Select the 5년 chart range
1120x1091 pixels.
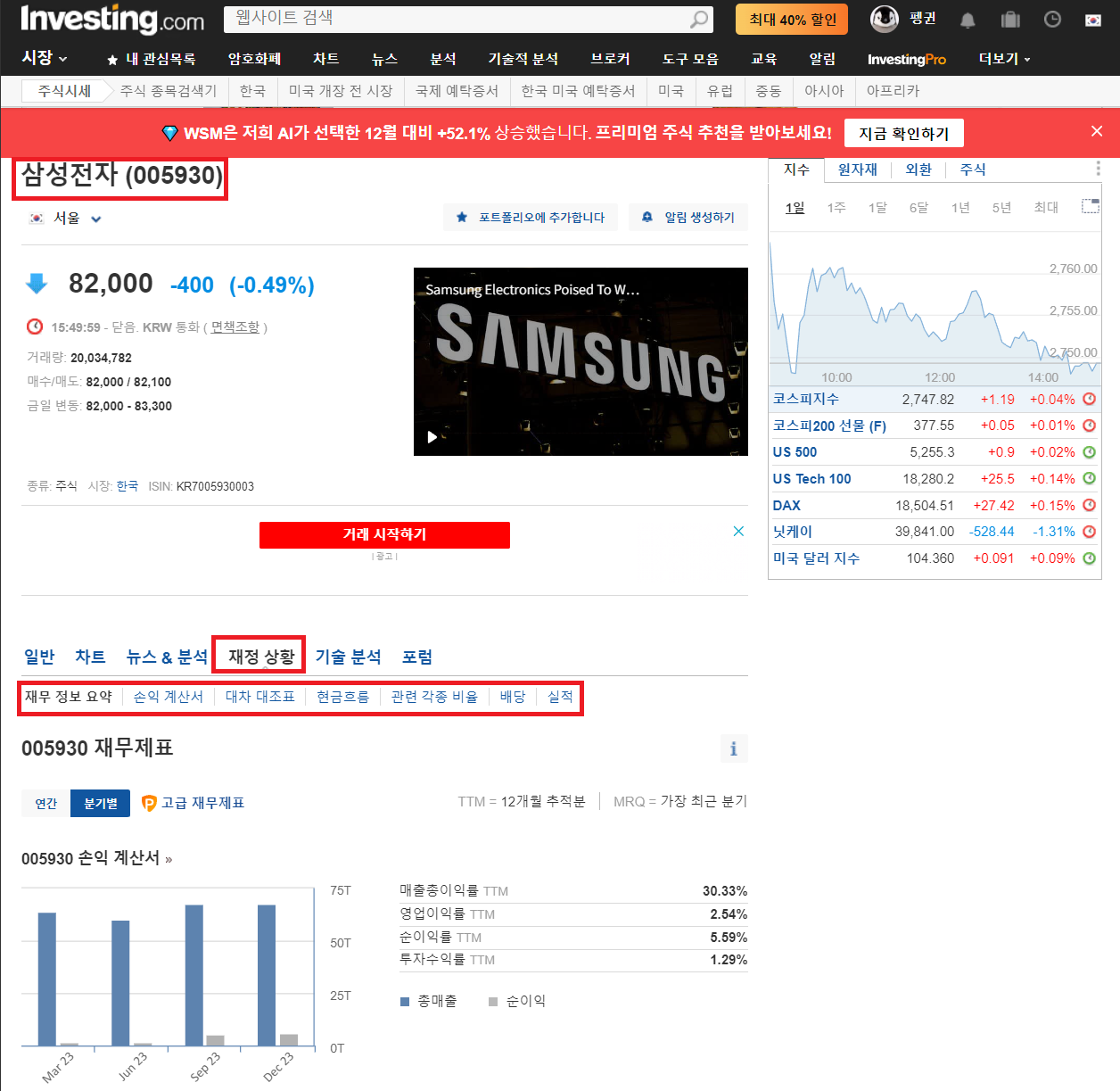(x=1001, y=207)
